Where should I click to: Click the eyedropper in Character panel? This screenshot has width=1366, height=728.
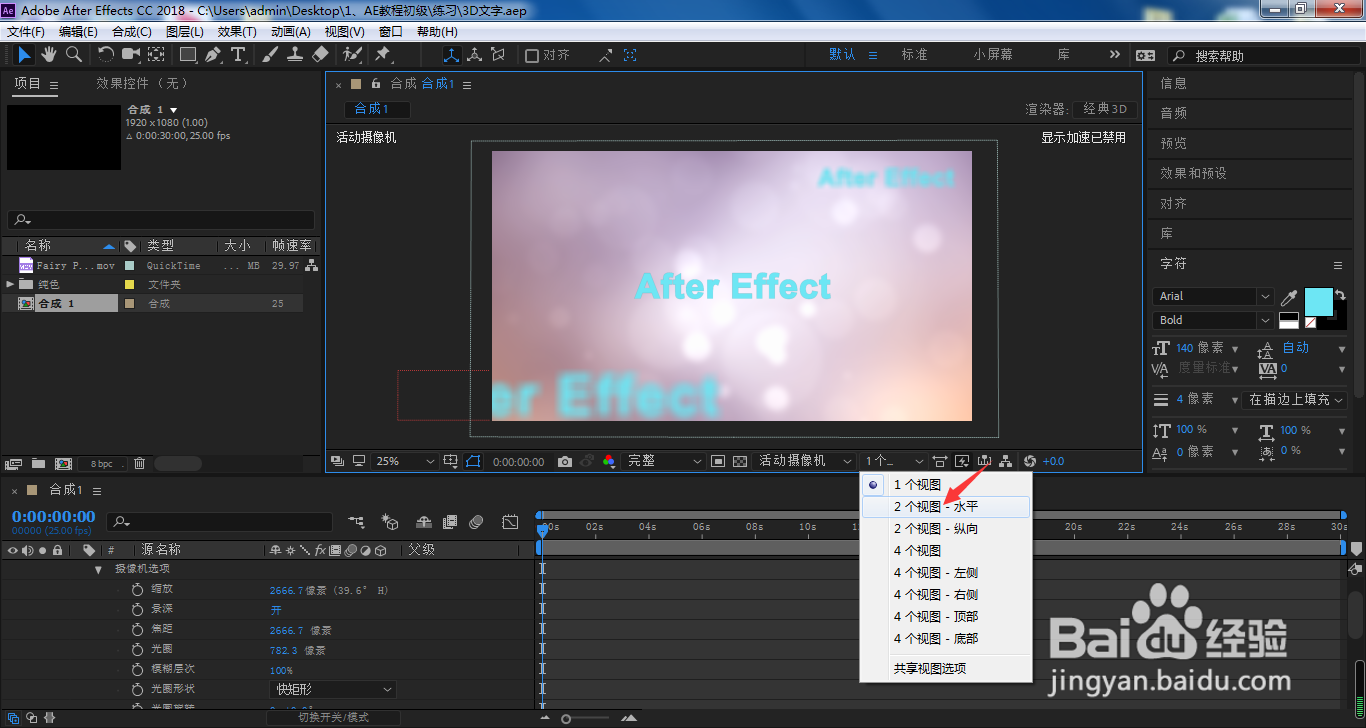(1290, 297)
